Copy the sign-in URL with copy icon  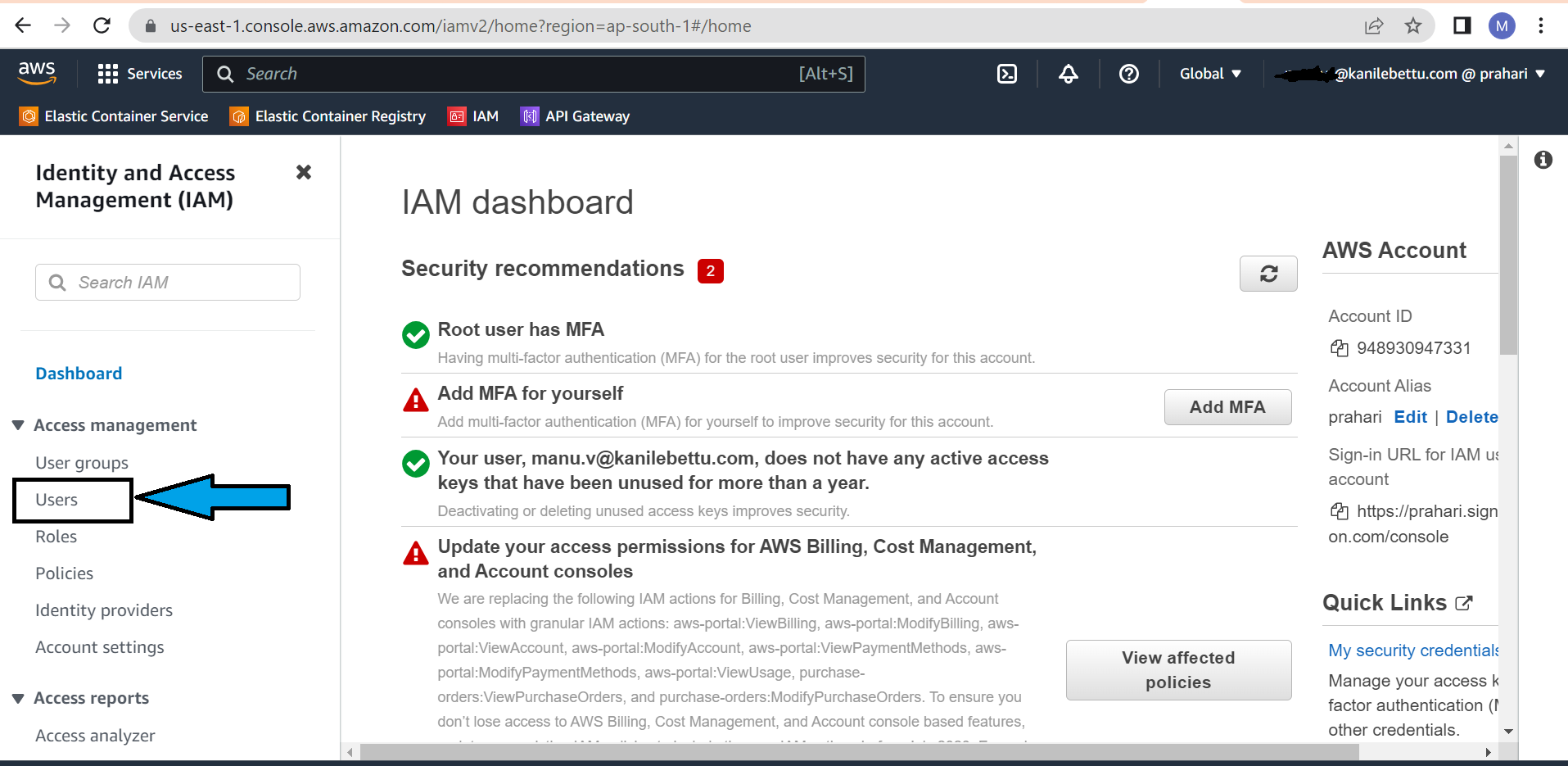(1340, 511)
